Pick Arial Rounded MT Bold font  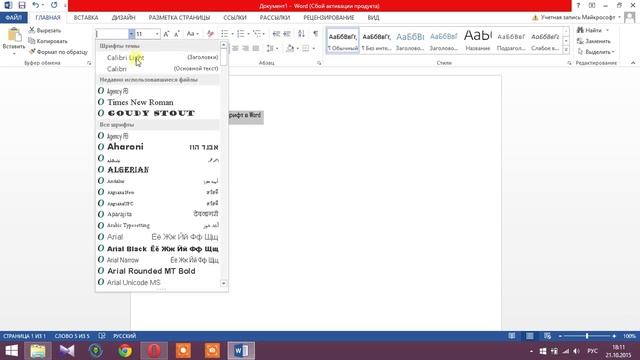158,271
